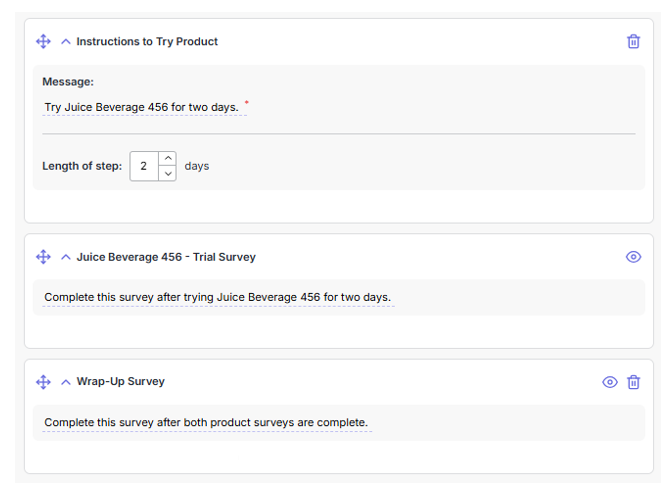Screen dimensions: 672x488
Task: Preview the Wrap-Up Survey with eye icon
Action: [609, 382]
